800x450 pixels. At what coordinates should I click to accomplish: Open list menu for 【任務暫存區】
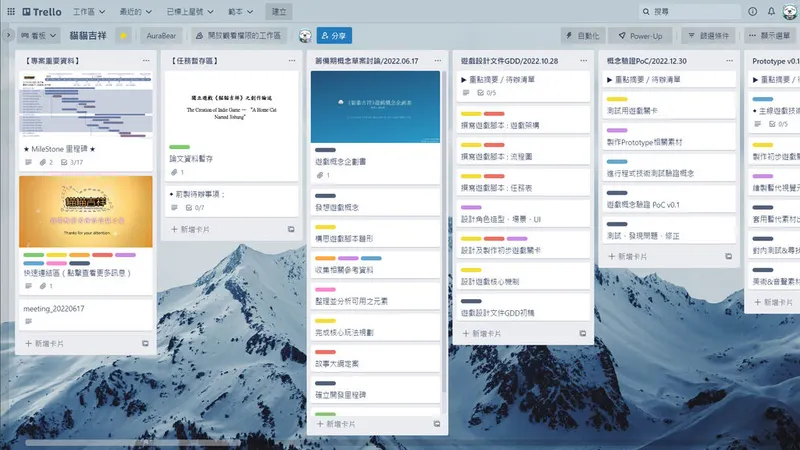292,61
